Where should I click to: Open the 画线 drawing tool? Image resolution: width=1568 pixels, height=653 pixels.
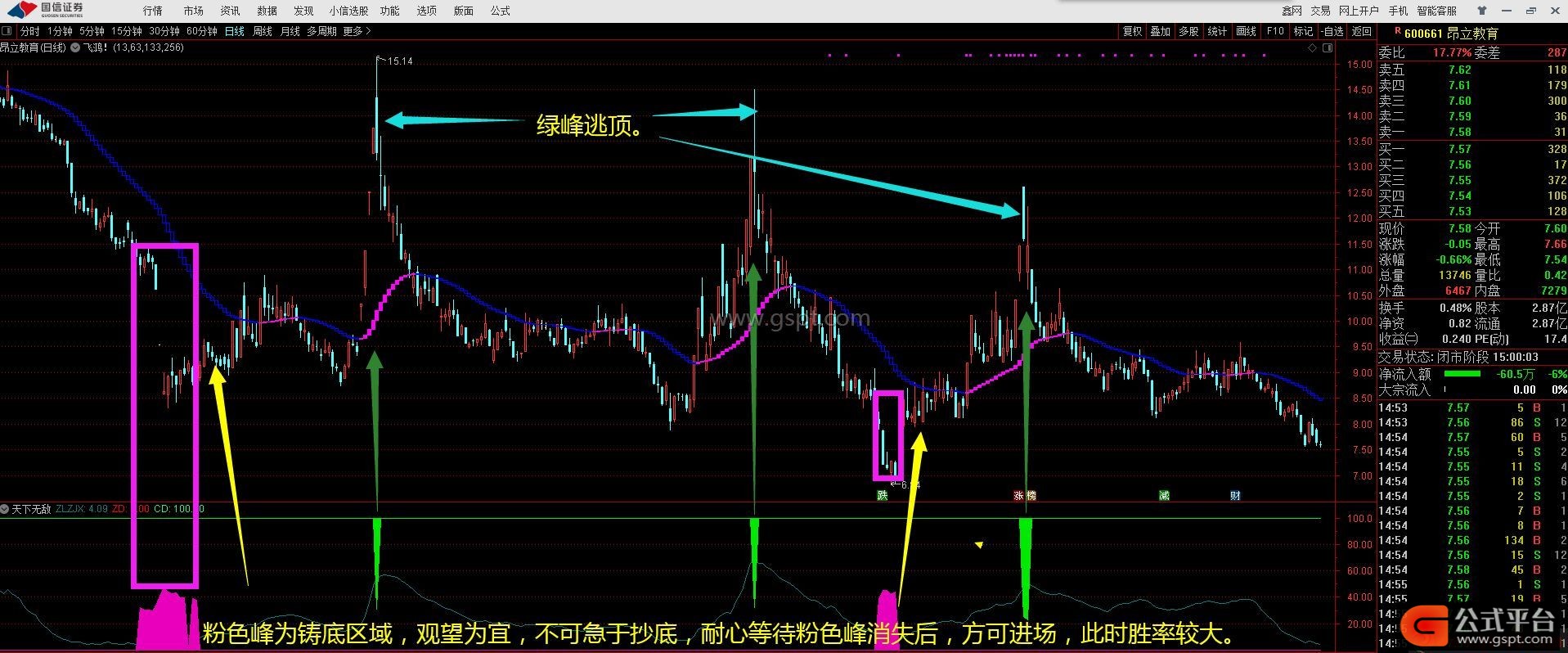1246,31
